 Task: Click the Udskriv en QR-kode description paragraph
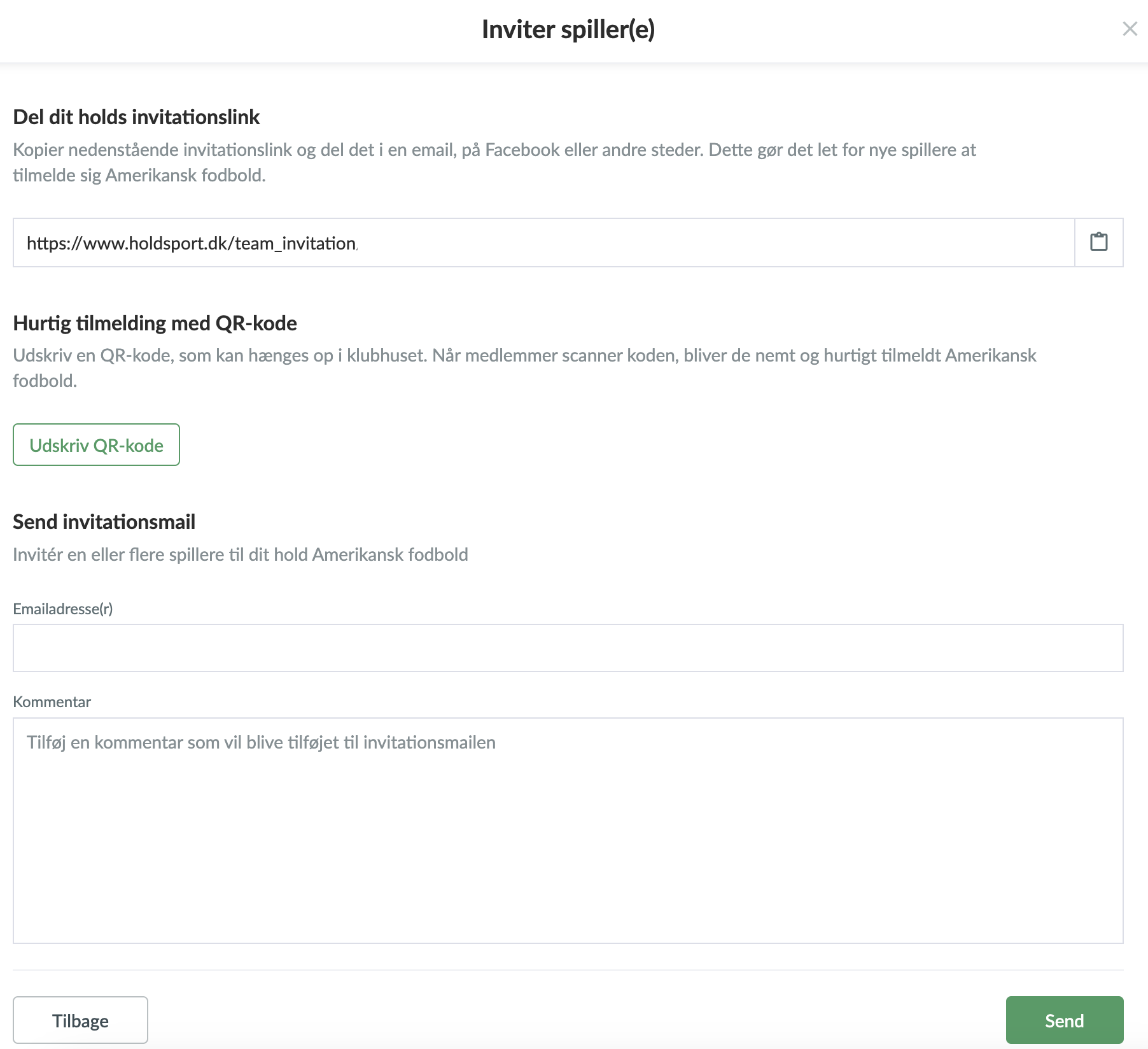524,368
